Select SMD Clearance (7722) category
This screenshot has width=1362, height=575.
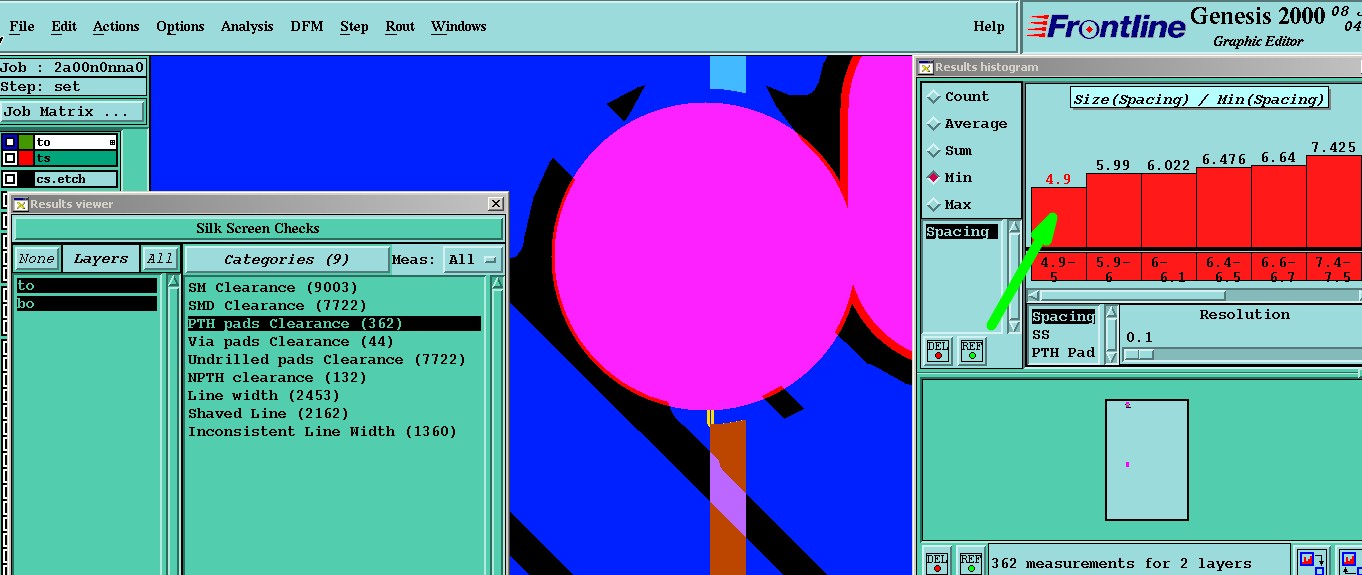click(x=334, y=306)
